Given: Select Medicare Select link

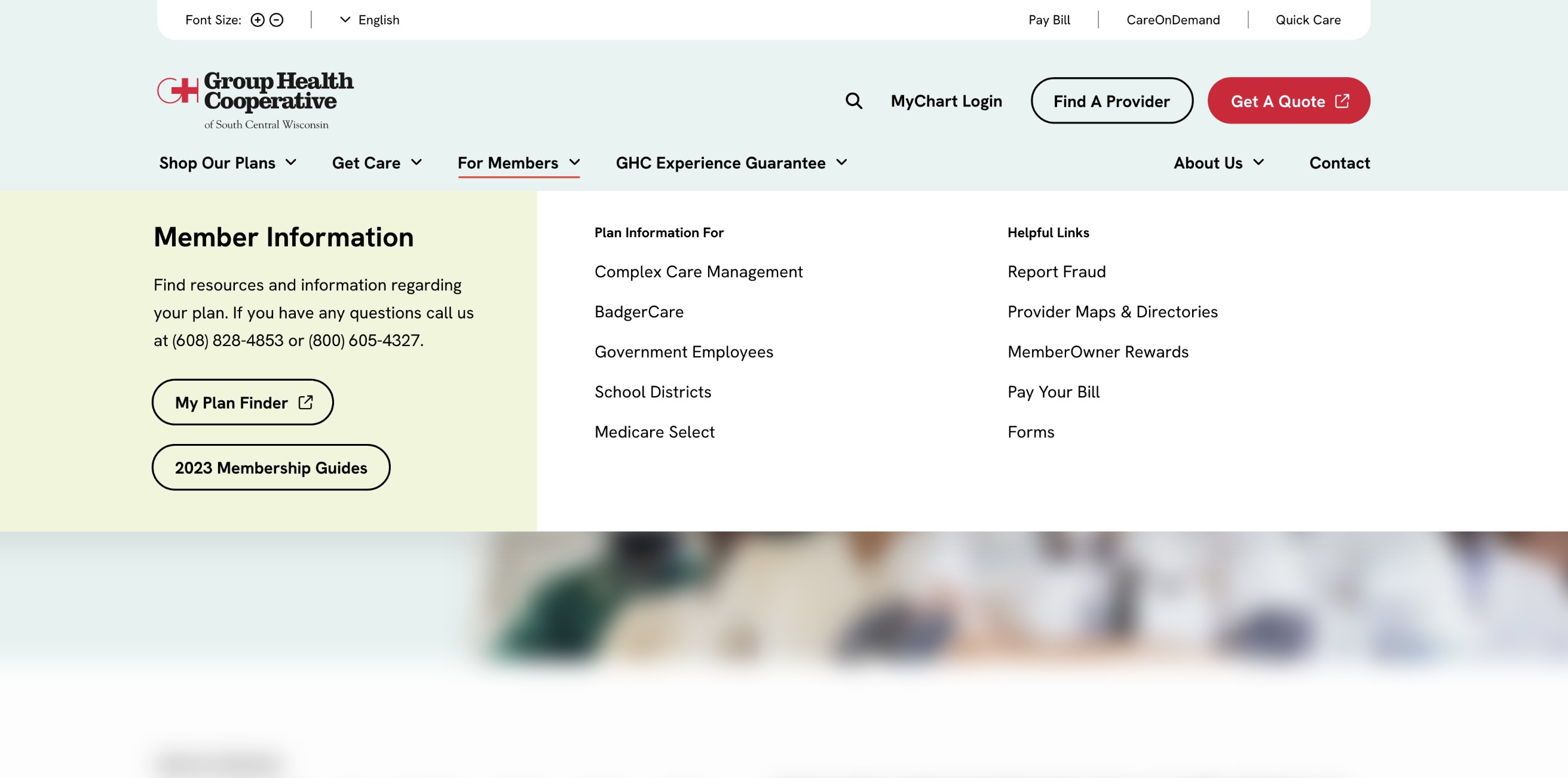Looking at the screenshot, I should click(654, 432).
